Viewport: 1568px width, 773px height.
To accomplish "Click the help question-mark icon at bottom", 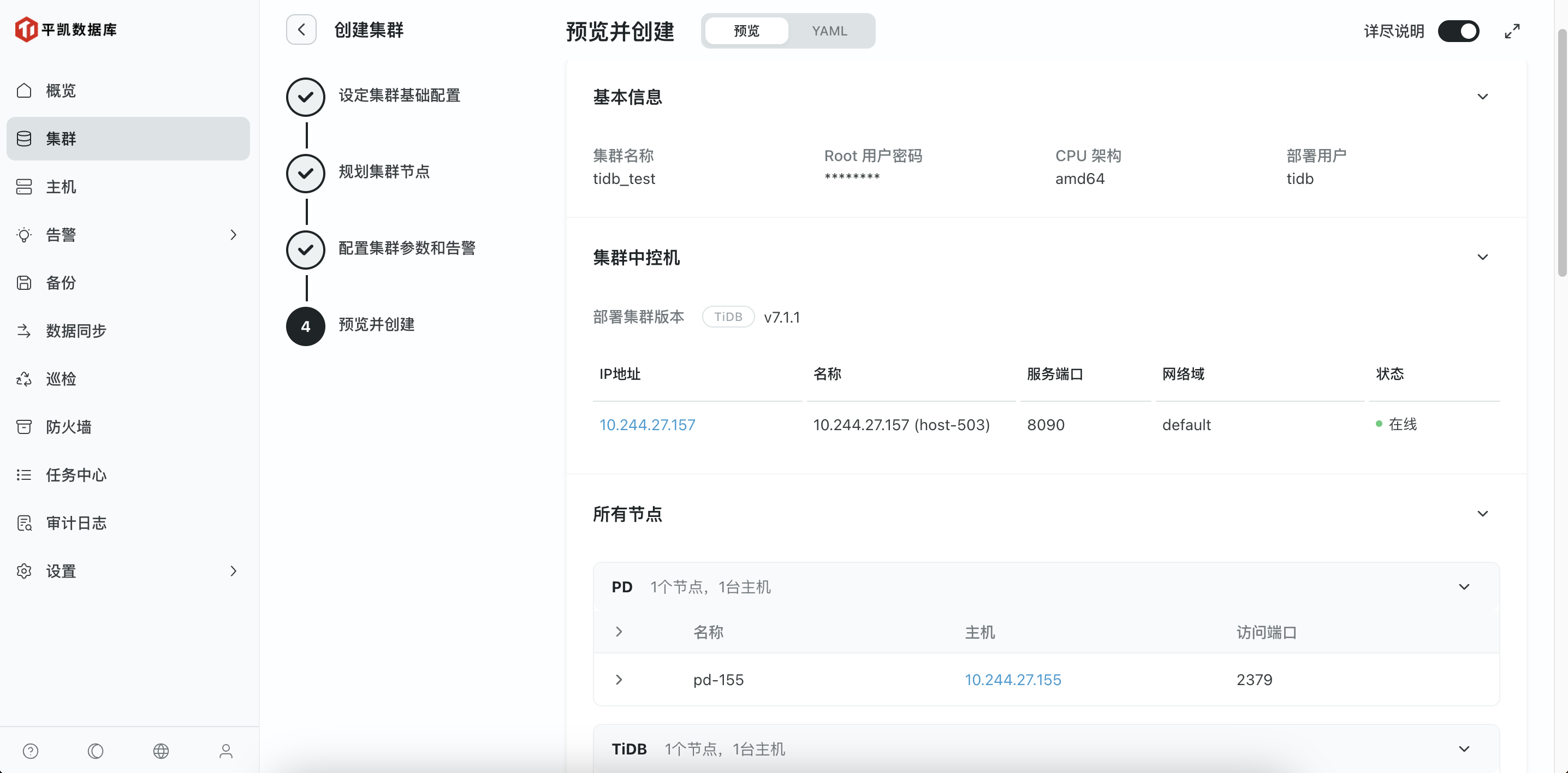I will 31,751.
